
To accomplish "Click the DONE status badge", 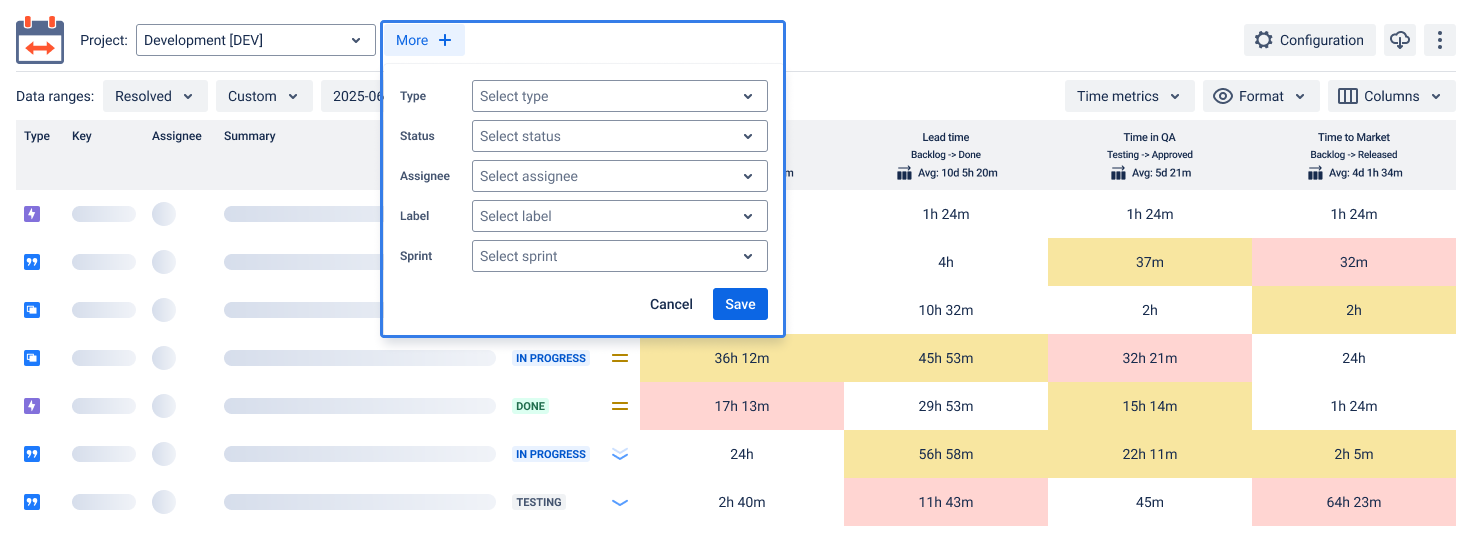I will click(531, 406).
